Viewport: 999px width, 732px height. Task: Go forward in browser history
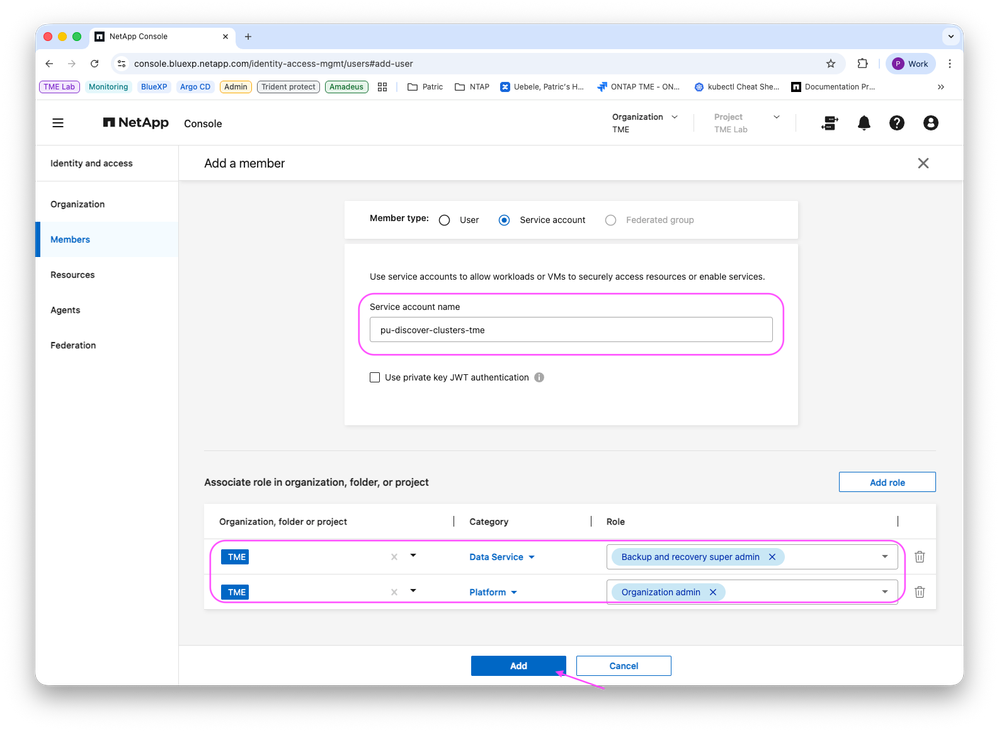pyautogui.click(x=71, y=64)
